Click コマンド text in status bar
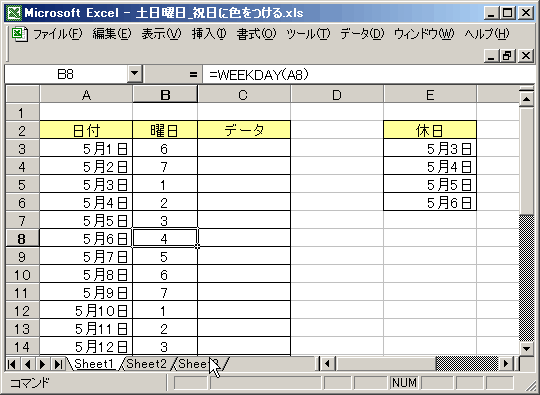The image size is (540, 395). (x=30, y=382)
